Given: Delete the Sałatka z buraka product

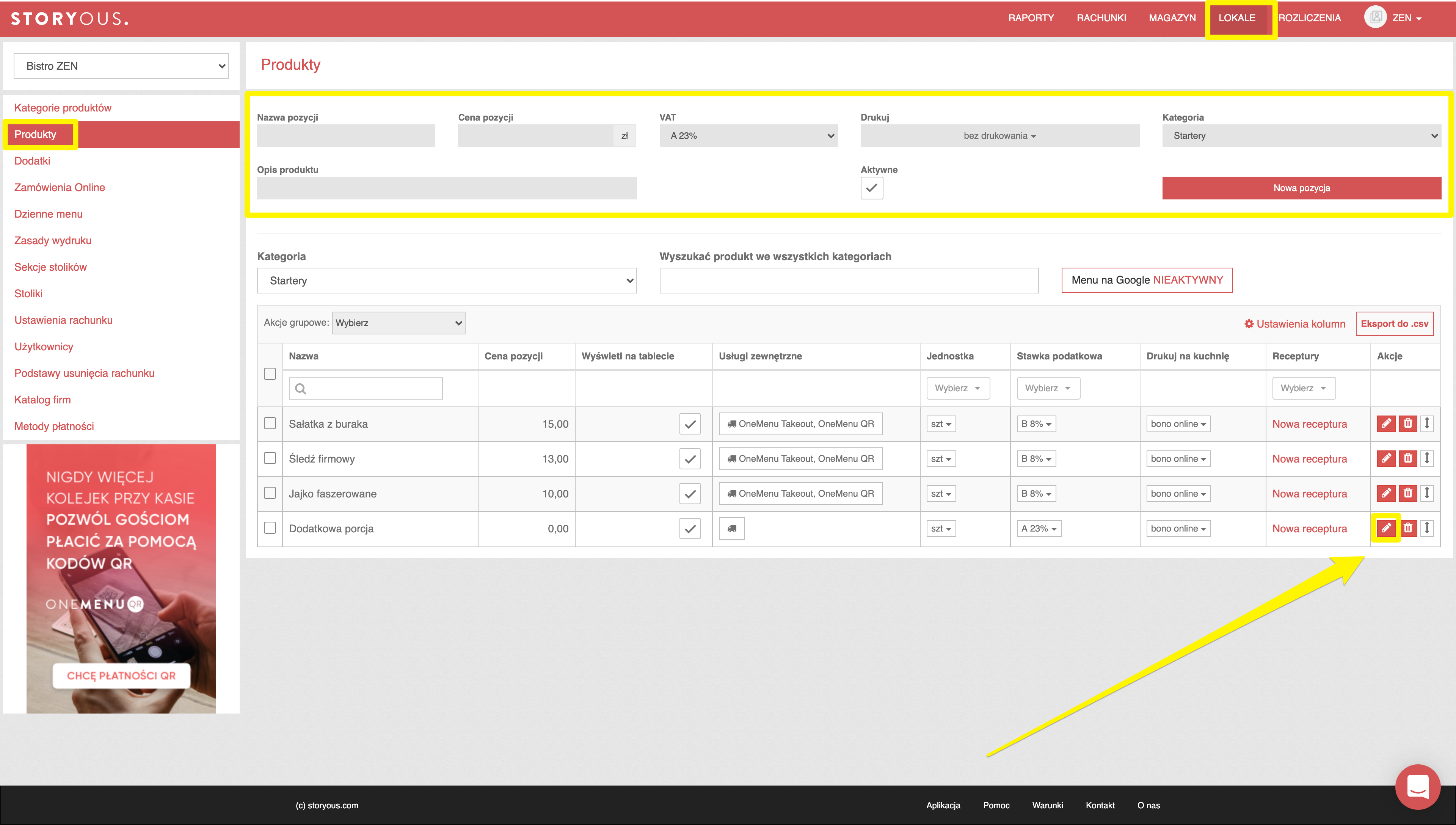Looking at the screenshot, I should (x=1408, y=423).
